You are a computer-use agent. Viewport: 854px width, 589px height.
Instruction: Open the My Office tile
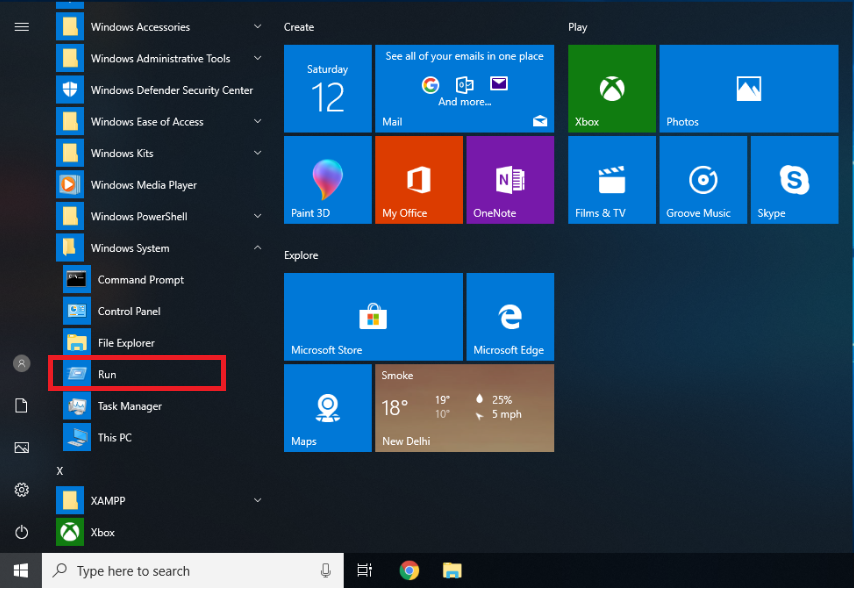coord(419,180)
